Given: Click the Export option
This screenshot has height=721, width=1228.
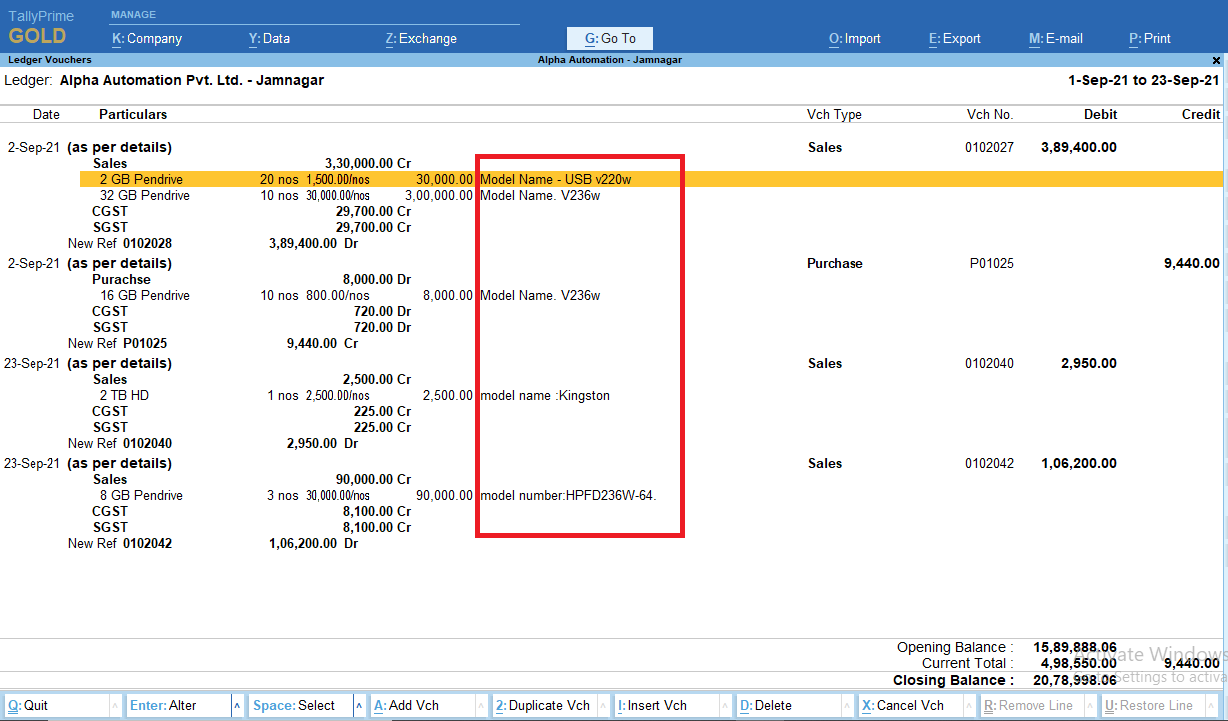Looking at the screenshot, I should [x=954, y=38].
